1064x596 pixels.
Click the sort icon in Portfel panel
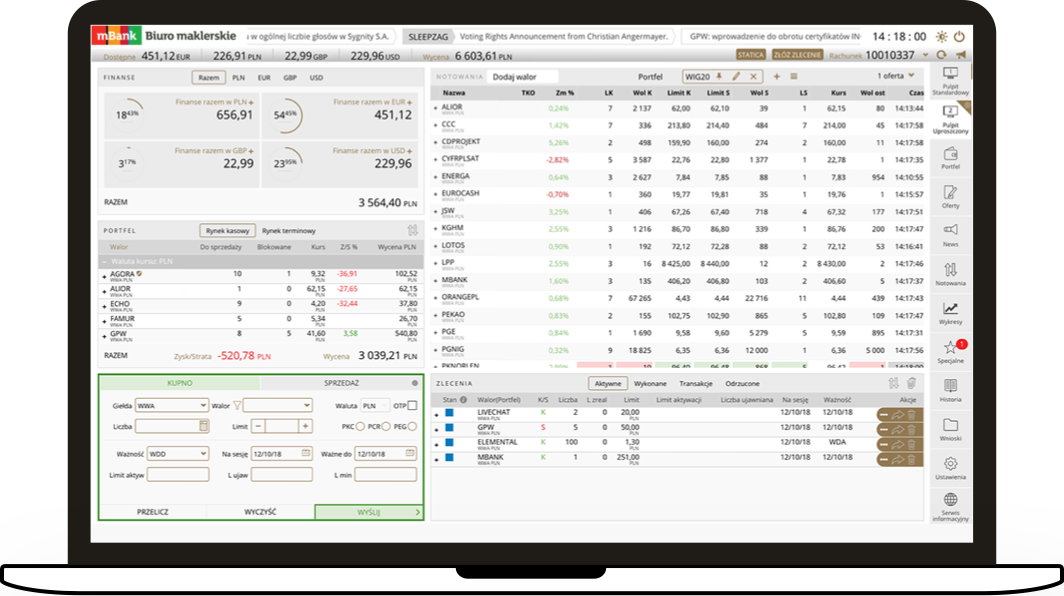412,230
